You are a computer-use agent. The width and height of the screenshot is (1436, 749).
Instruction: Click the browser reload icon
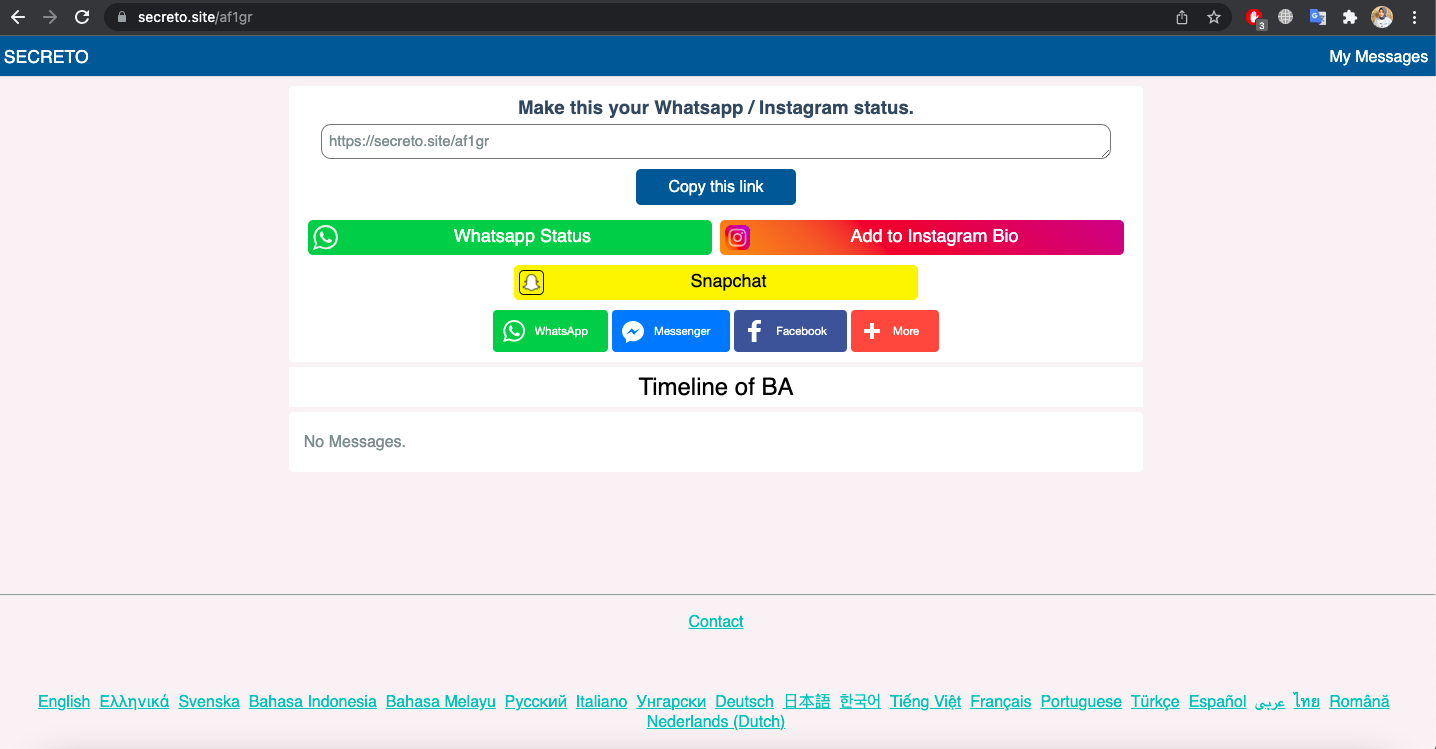(82, 16)
